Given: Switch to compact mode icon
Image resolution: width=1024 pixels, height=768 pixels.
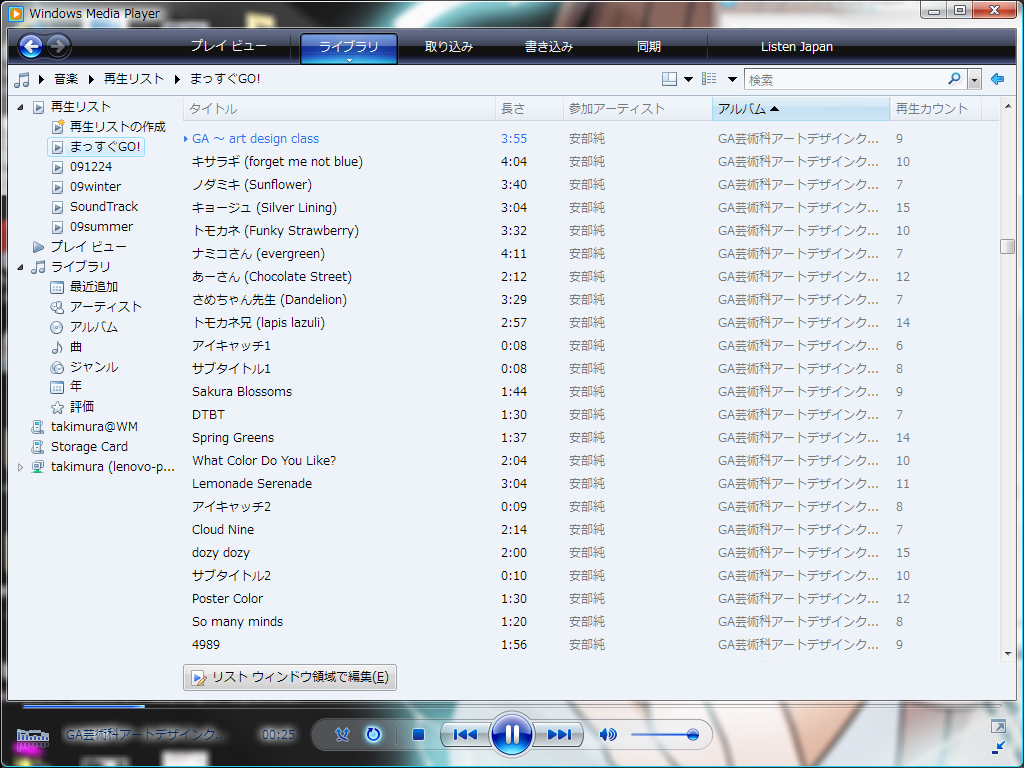Looking at the screenshot, I should tap(998, 746).
